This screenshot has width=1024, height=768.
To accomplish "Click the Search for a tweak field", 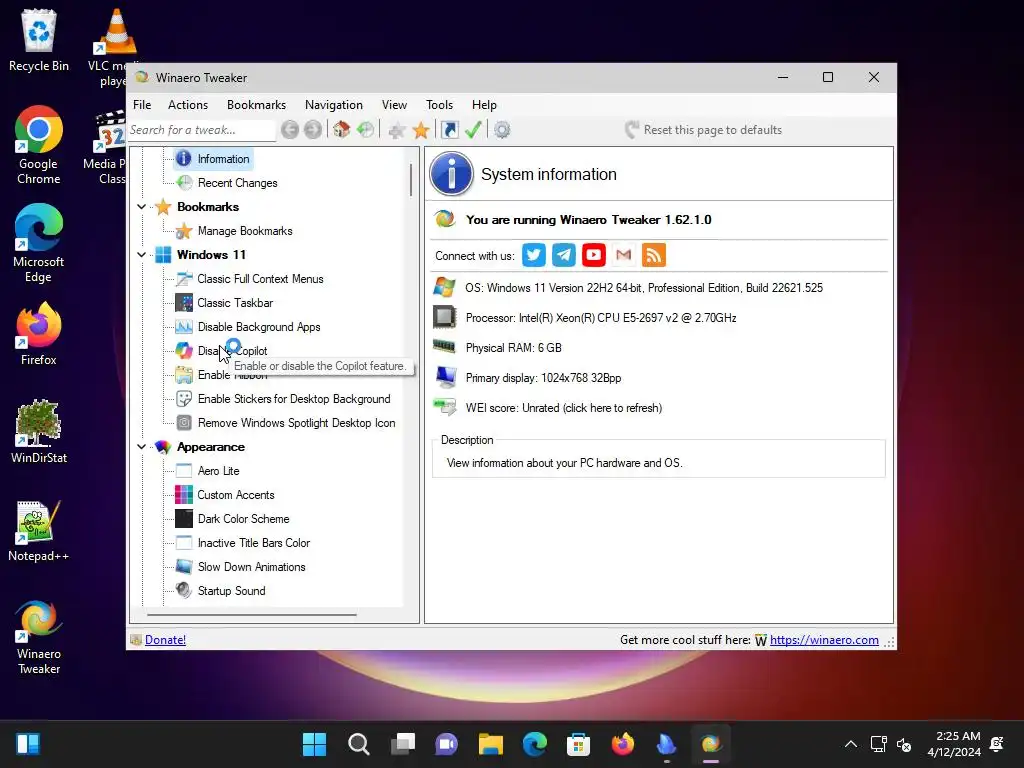I will point(202,130).
